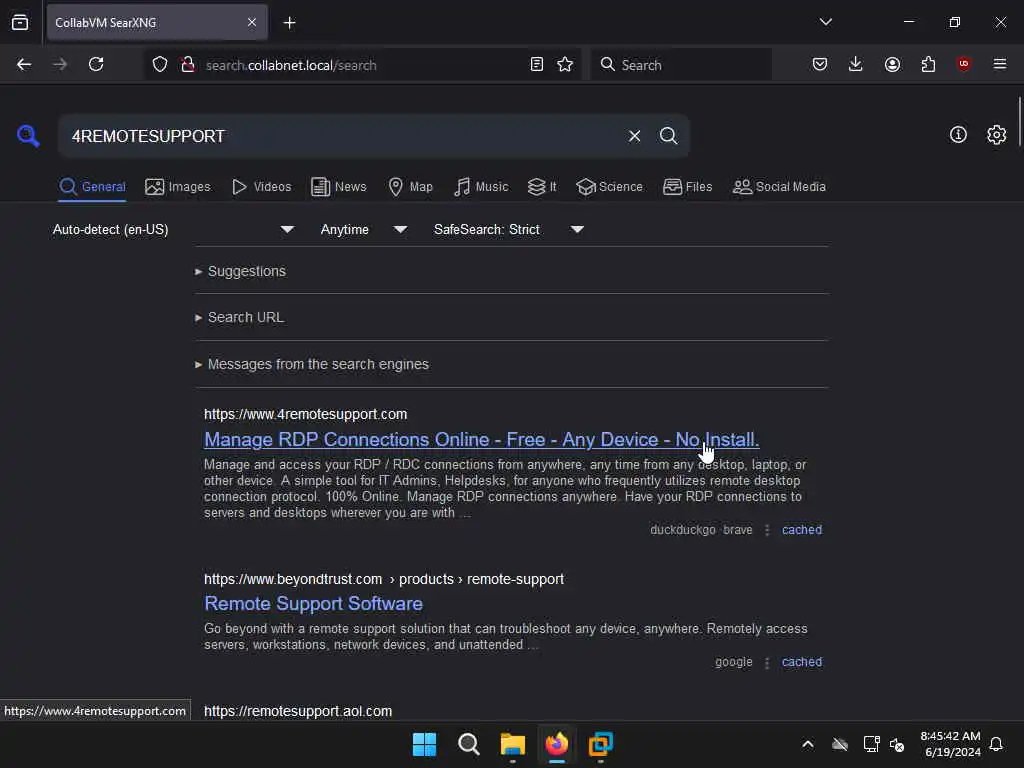Click the SearXNG logo magnifier
The image size is (1024, 768).
(28, 136)
